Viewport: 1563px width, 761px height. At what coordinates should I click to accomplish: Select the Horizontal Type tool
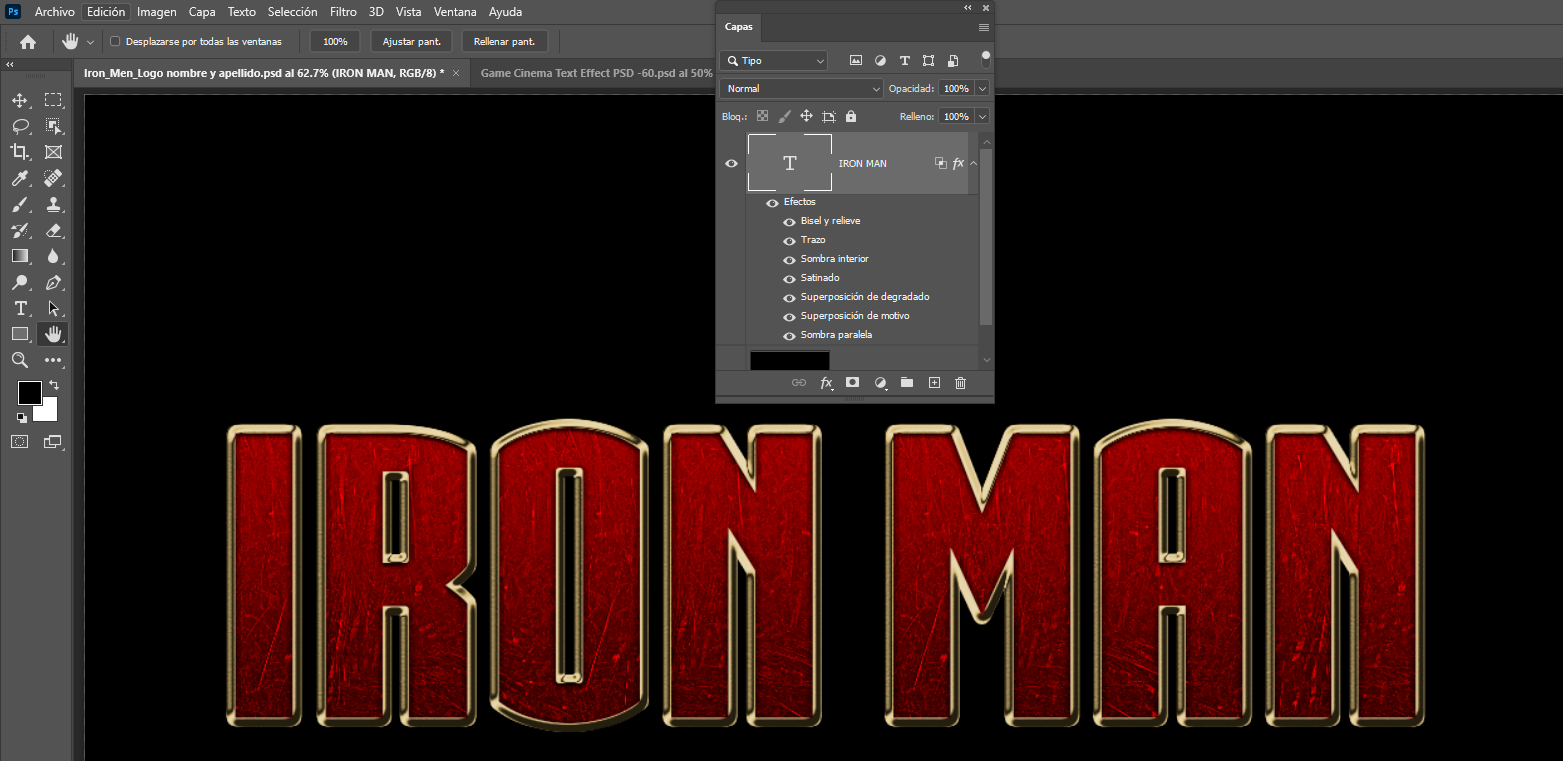click(20, 308)
